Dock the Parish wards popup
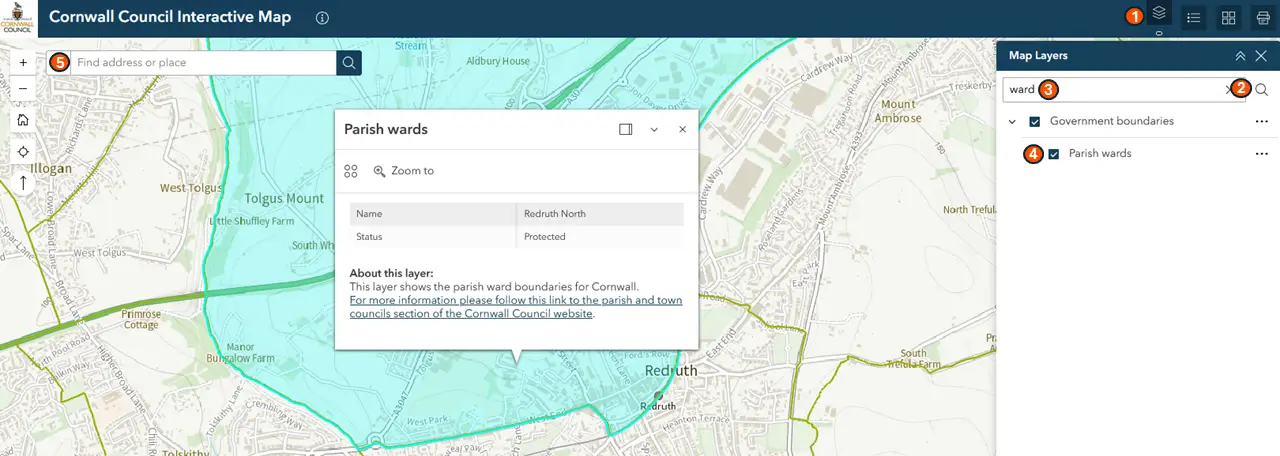Image resolution: width=1280 pixels, height=456 pixels. (x=625, y=129)
